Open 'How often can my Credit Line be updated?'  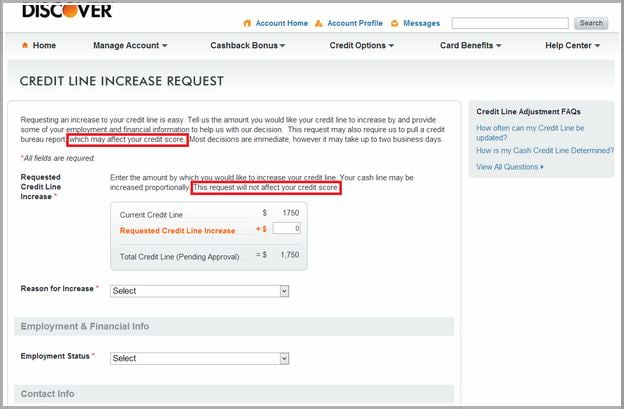click(530, 133)
